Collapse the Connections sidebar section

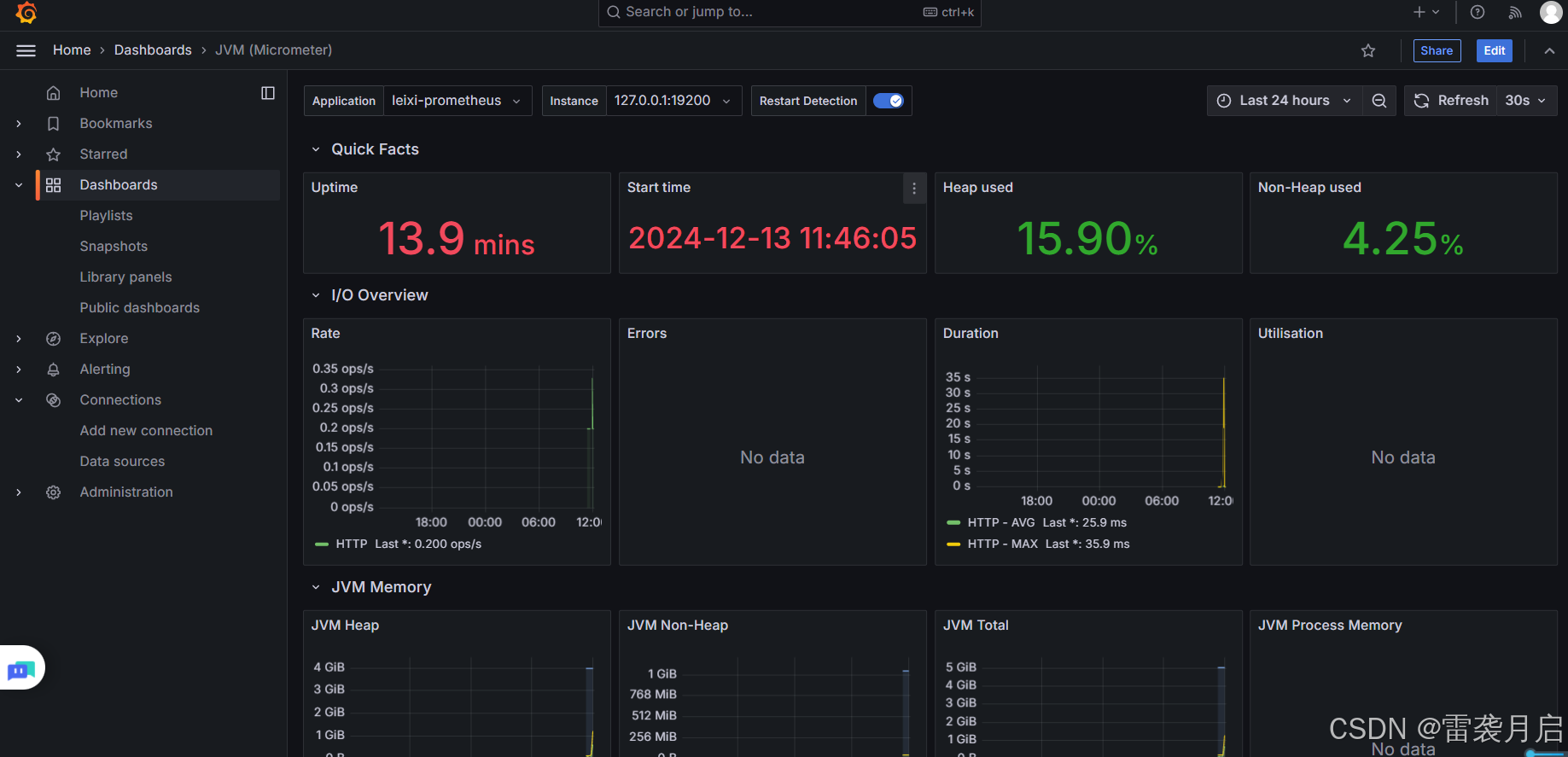click(x=19, y=400)
